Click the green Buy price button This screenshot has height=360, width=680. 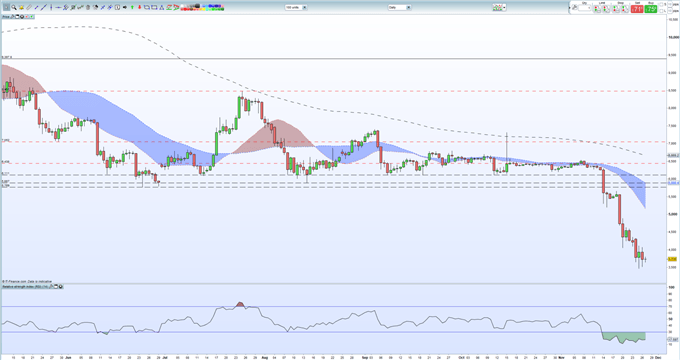[x=651, y=9]
